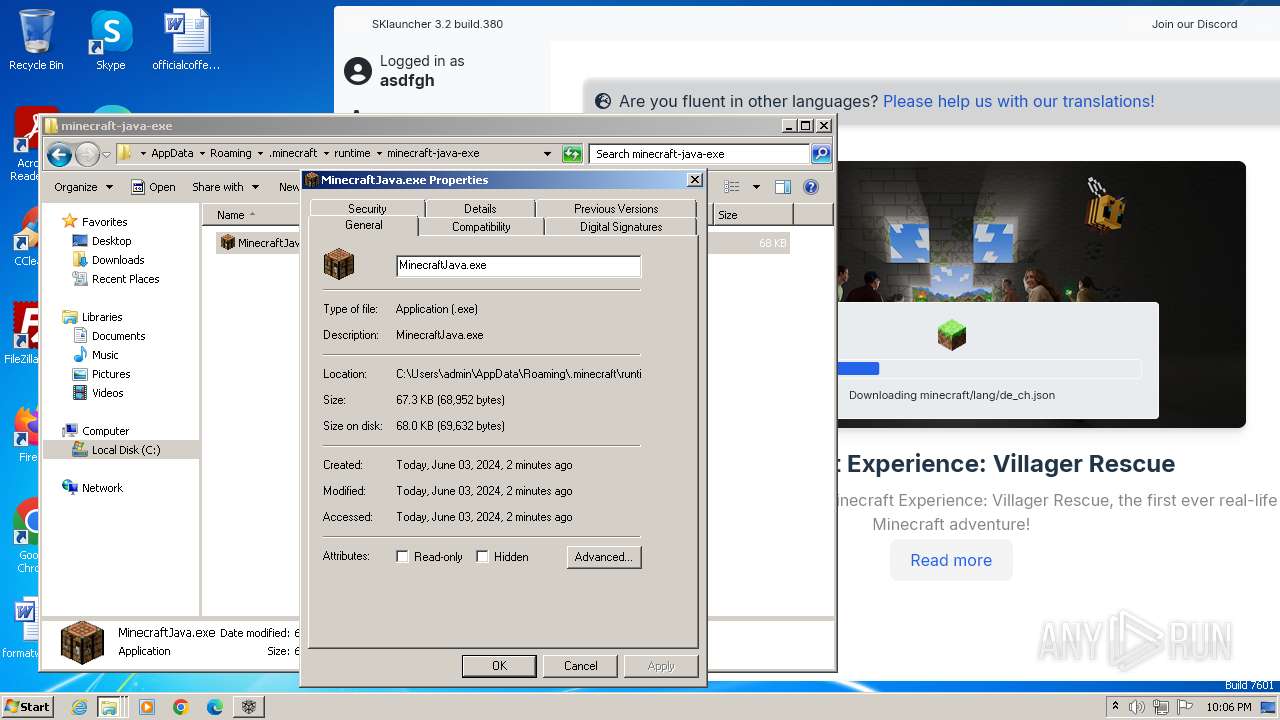Open the Skype desktop shortcut
1280x720 pixels.
pyautogui.click(x=110, y=40)
